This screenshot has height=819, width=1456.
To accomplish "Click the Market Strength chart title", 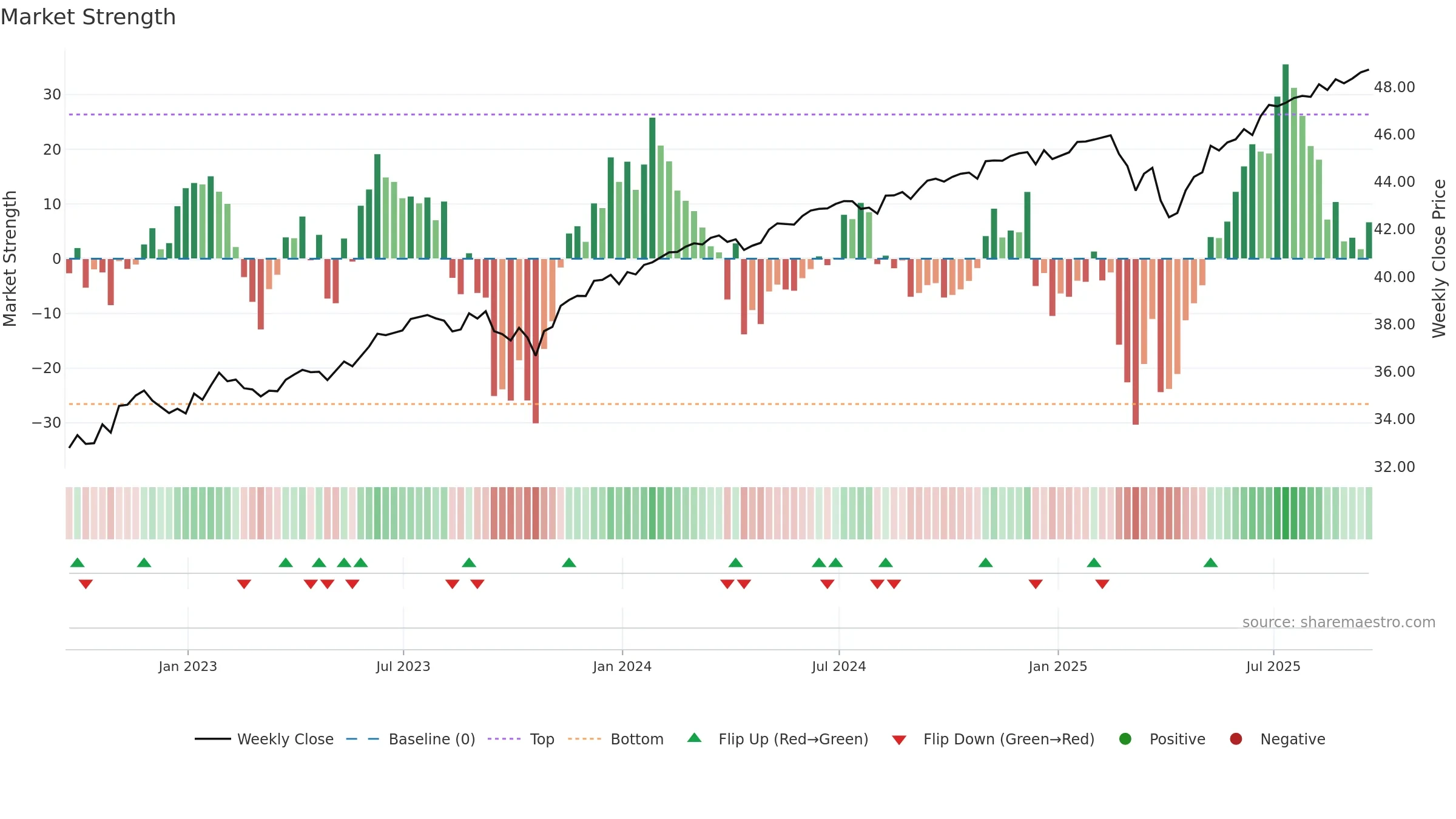I will [x=88, y=17].
